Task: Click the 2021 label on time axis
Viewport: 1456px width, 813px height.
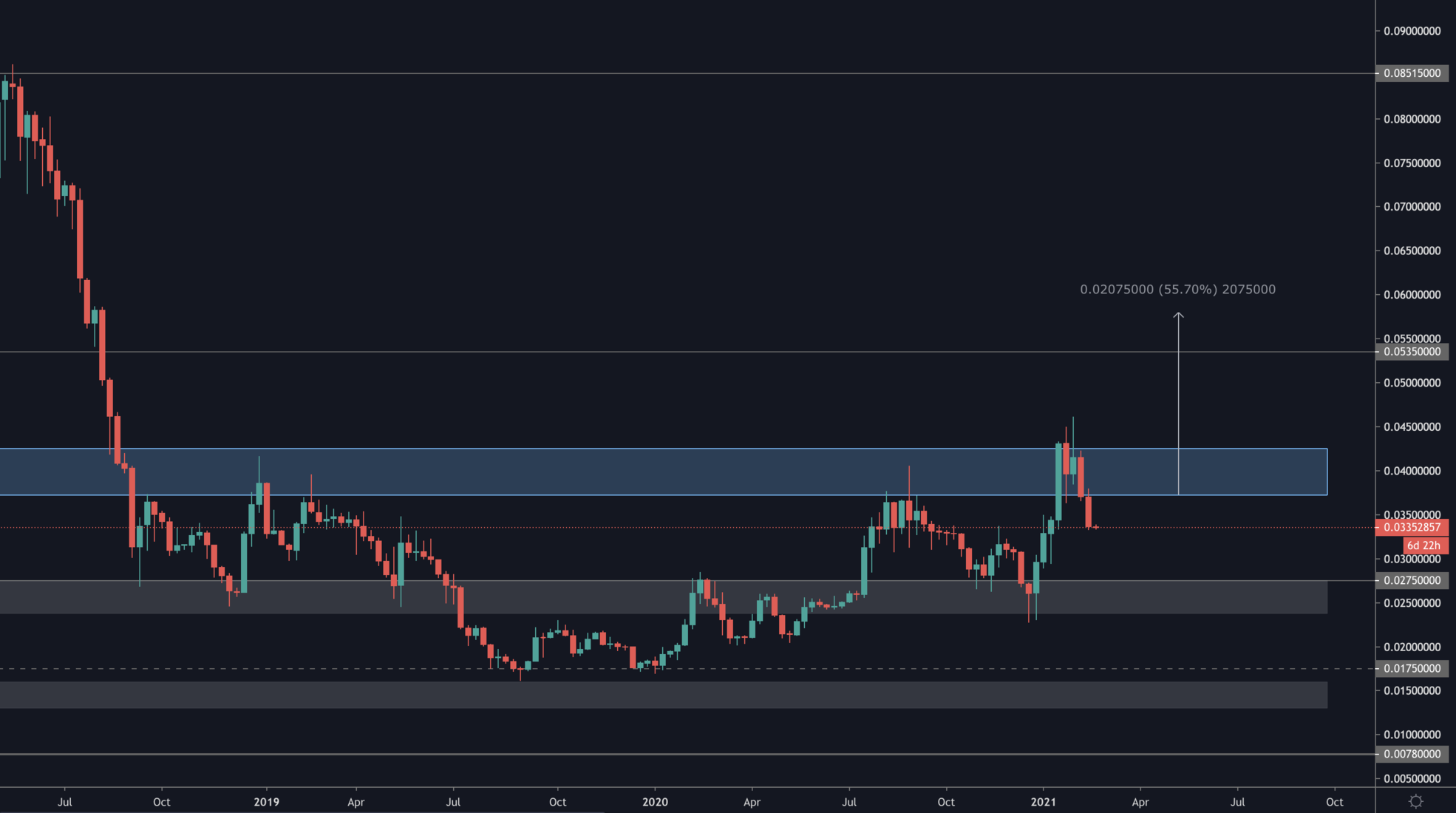Action: coord(1043,802)
